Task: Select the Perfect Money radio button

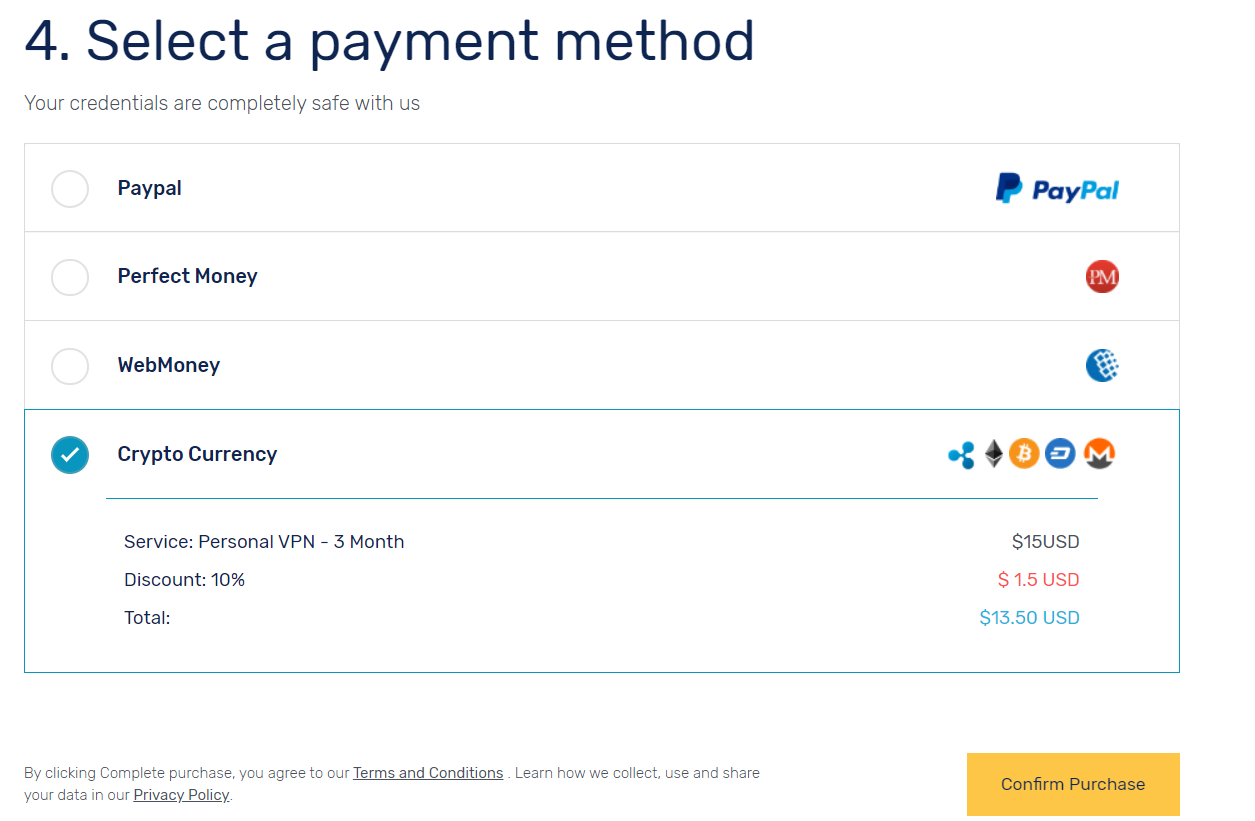Action: [70, 277]
